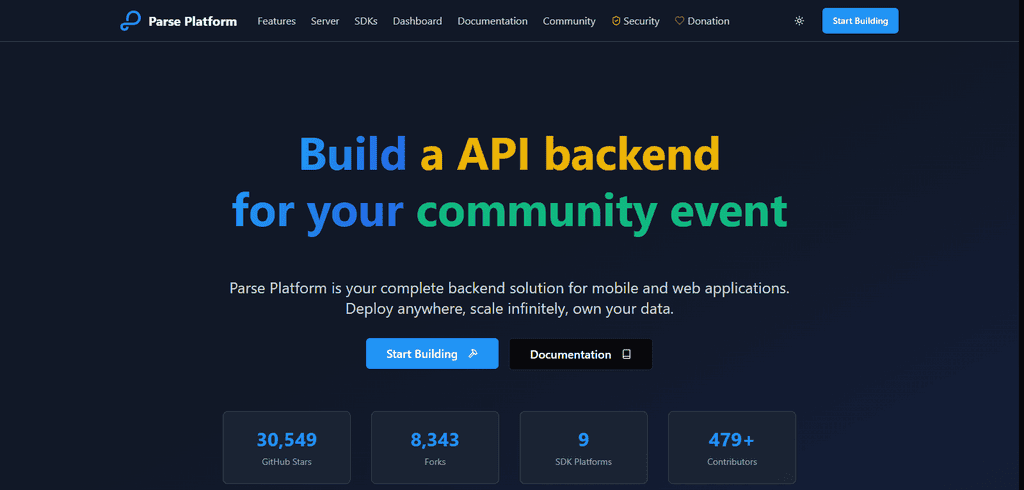Click the headline words 'a API backend'

point(569,154)
